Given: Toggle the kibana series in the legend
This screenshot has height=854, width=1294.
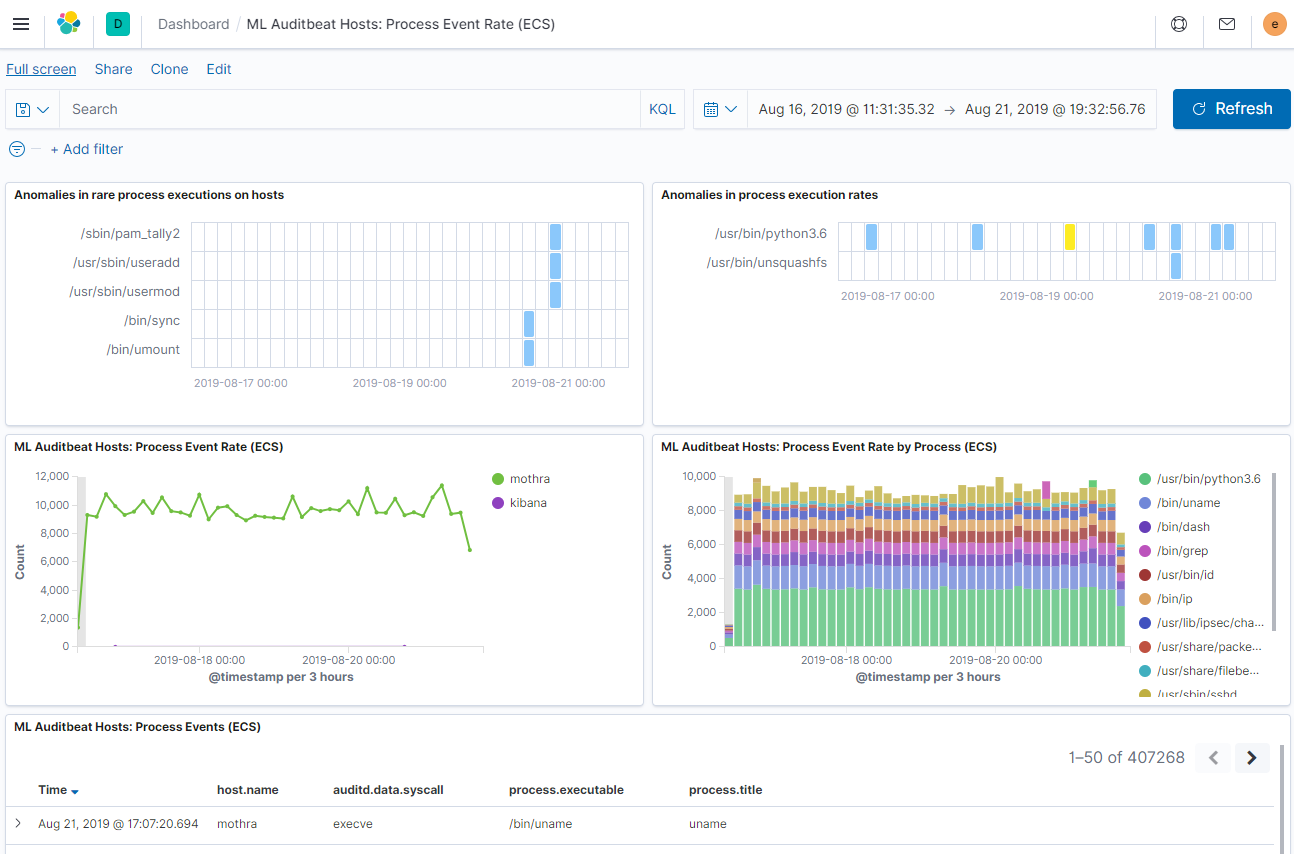Looking at the screenshot, I should click(x=523, y=502).
